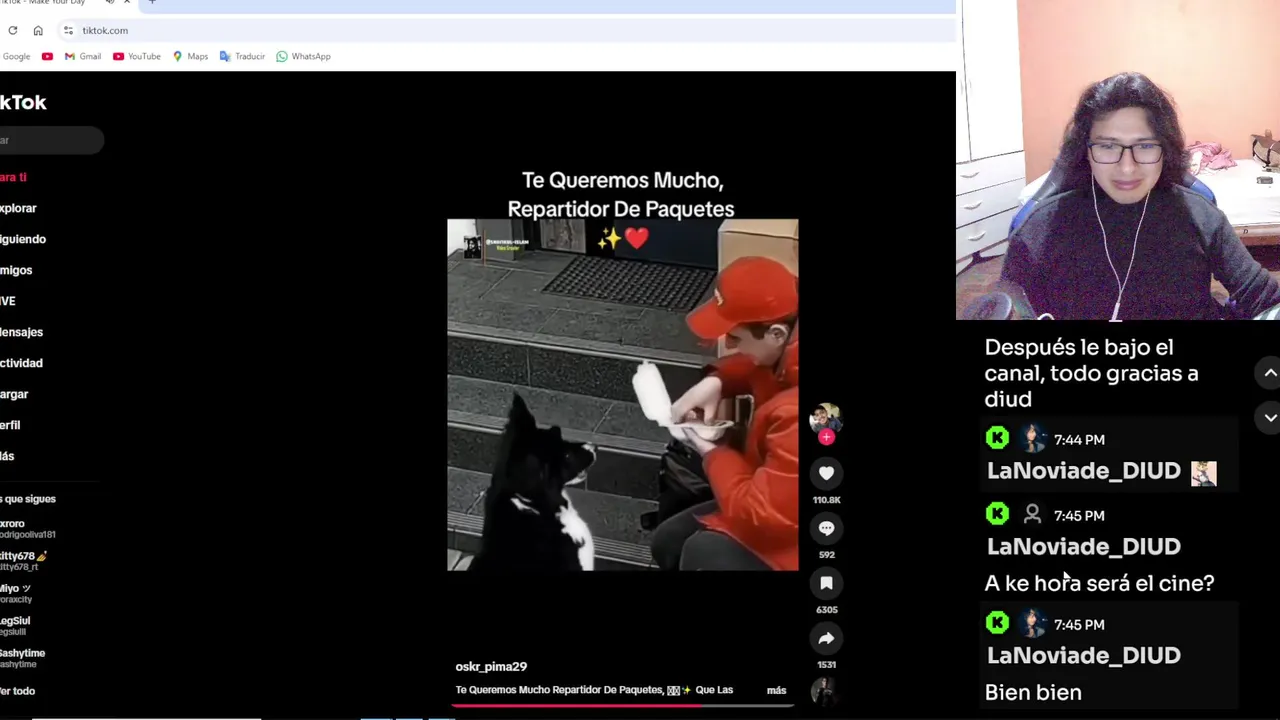Click chat message 'A ke hora será el cine?'

pos(1099,583)
